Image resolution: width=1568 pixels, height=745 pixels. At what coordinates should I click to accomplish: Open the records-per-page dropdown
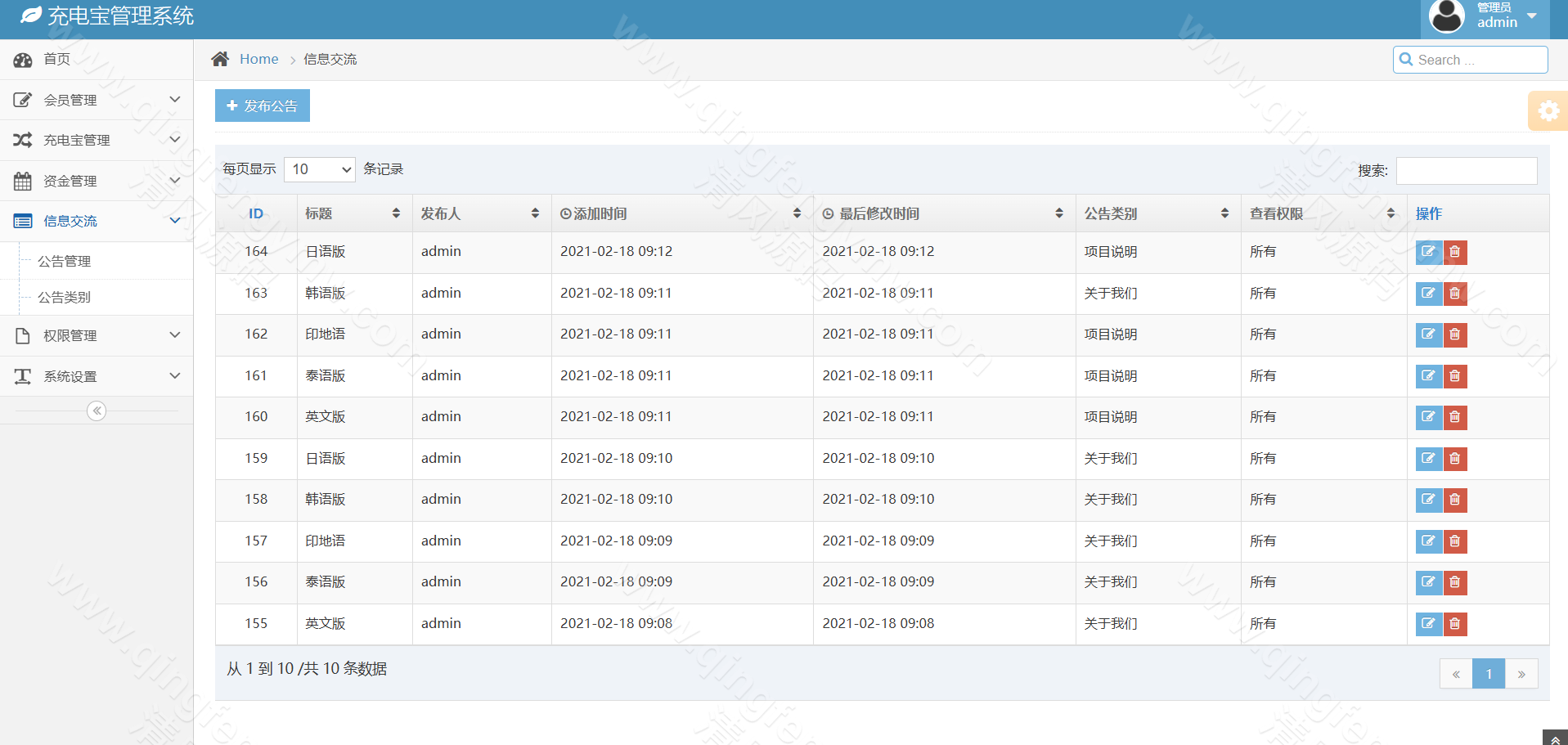(320, 169)
